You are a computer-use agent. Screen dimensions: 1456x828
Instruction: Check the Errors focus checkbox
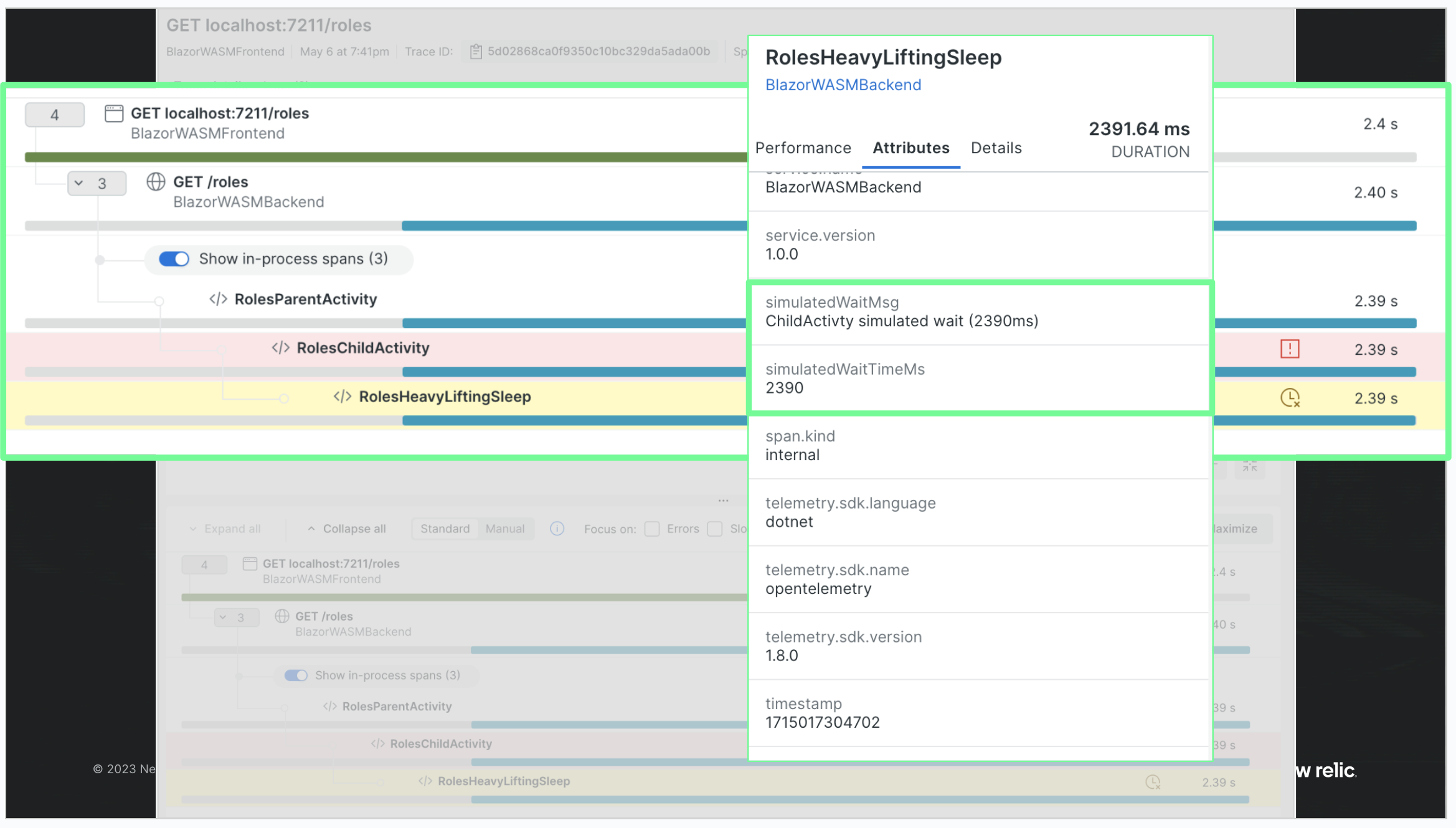(652, 529)
